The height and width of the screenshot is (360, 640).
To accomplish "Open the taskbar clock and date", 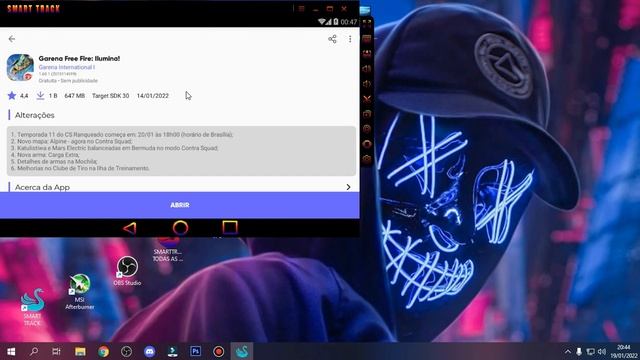I will [624, 351].
